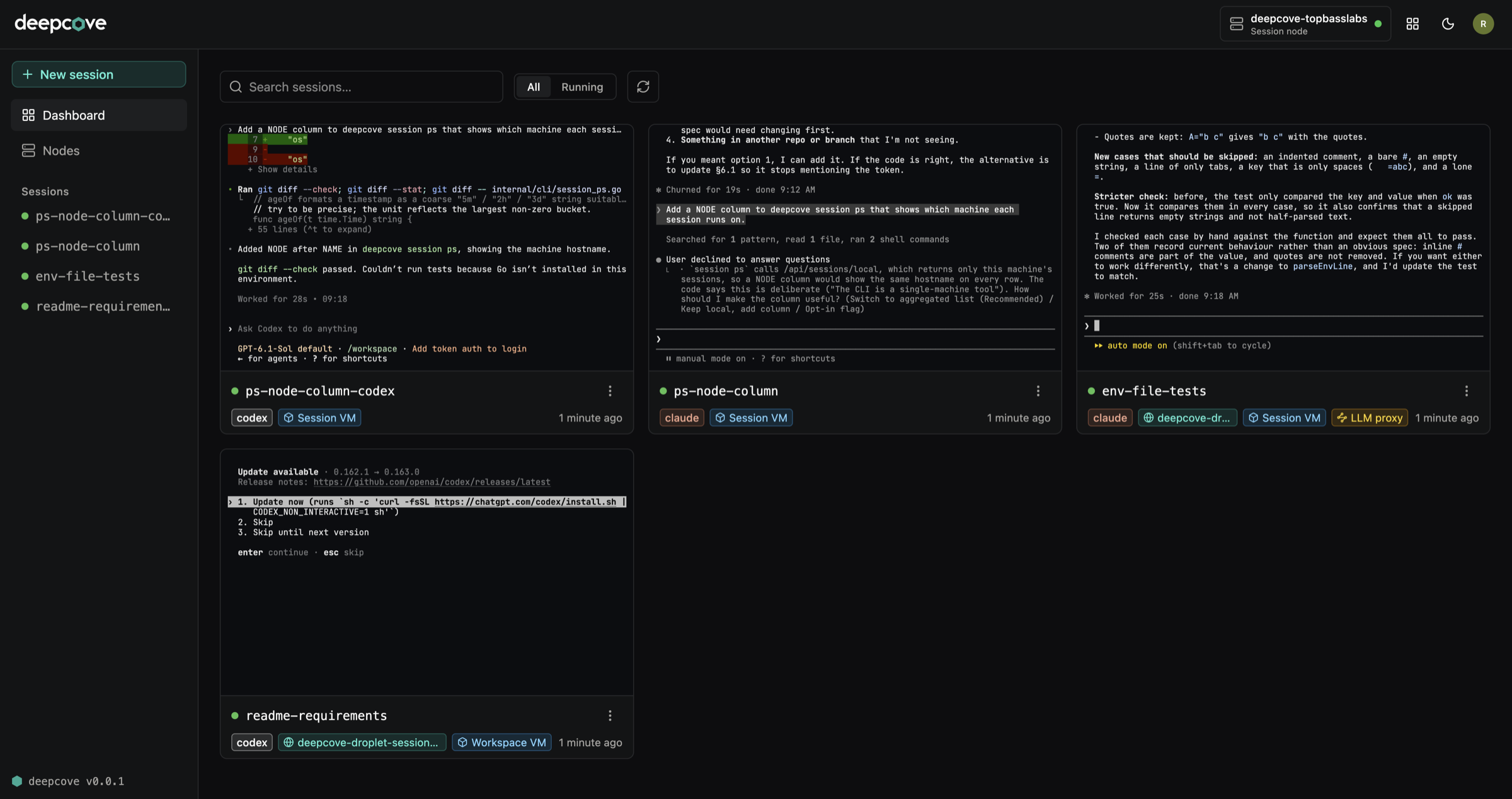Open env-file-tests session in sidebar
Screen dimensions: 1512x799
[99, 276]
